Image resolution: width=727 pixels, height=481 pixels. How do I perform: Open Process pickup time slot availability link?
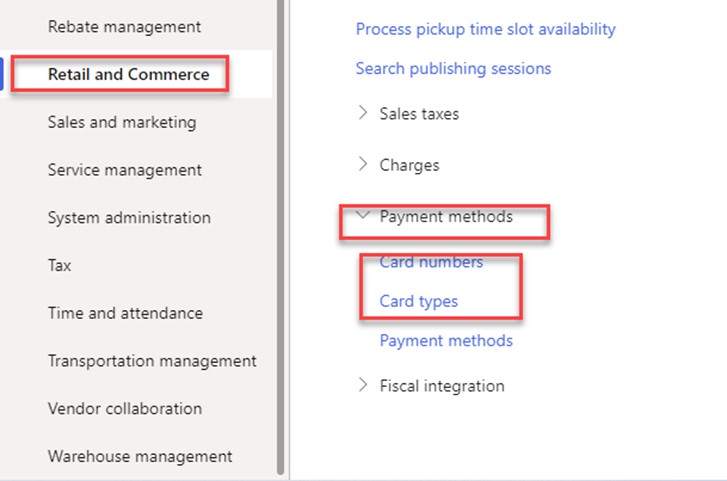[485, 29]
